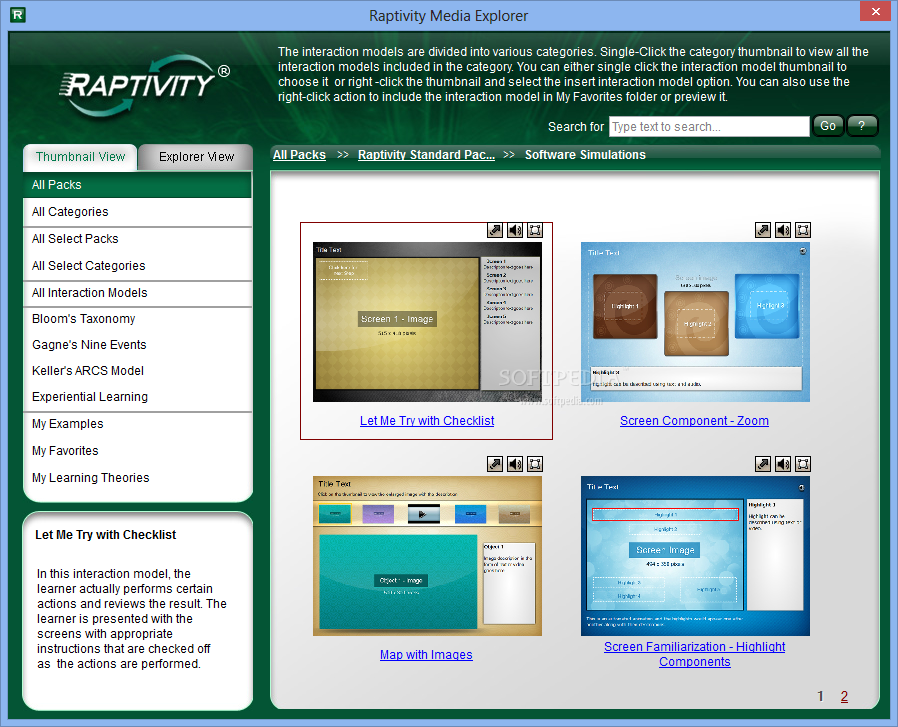Screen dimensions: 898x727
Task: Click Software Simulations breadcrumb text
Action: click(x=585, y=155)
